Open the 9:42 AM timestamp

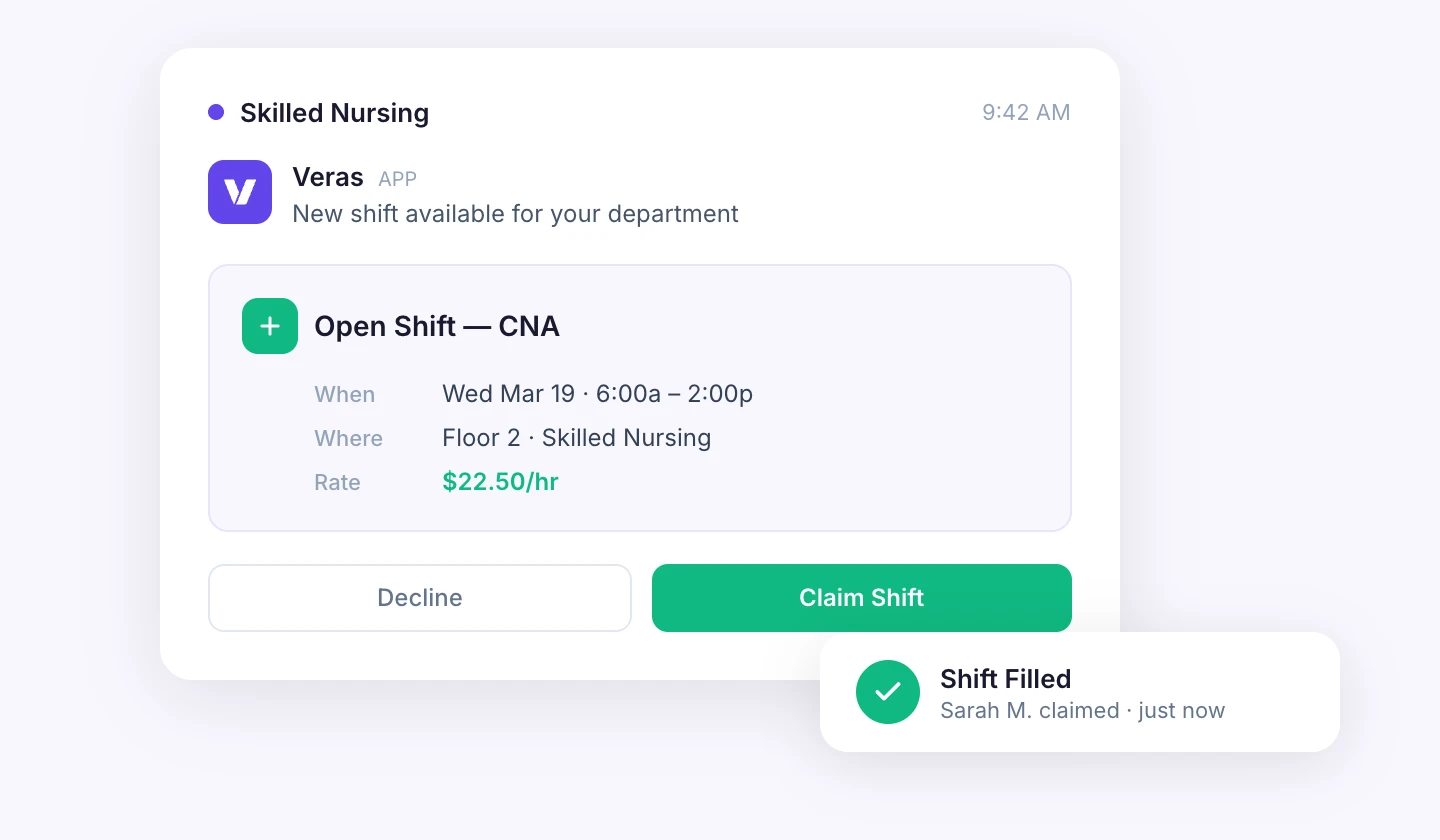(1026, 112)
